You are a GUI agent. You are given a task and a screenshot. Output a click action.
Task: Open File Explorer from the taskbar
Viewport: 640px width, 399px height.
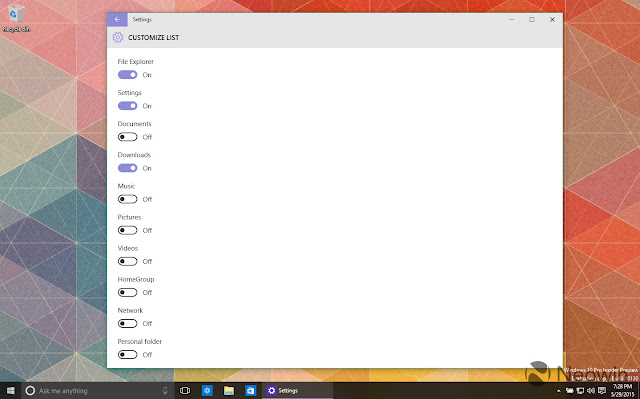tap(229, 391)
